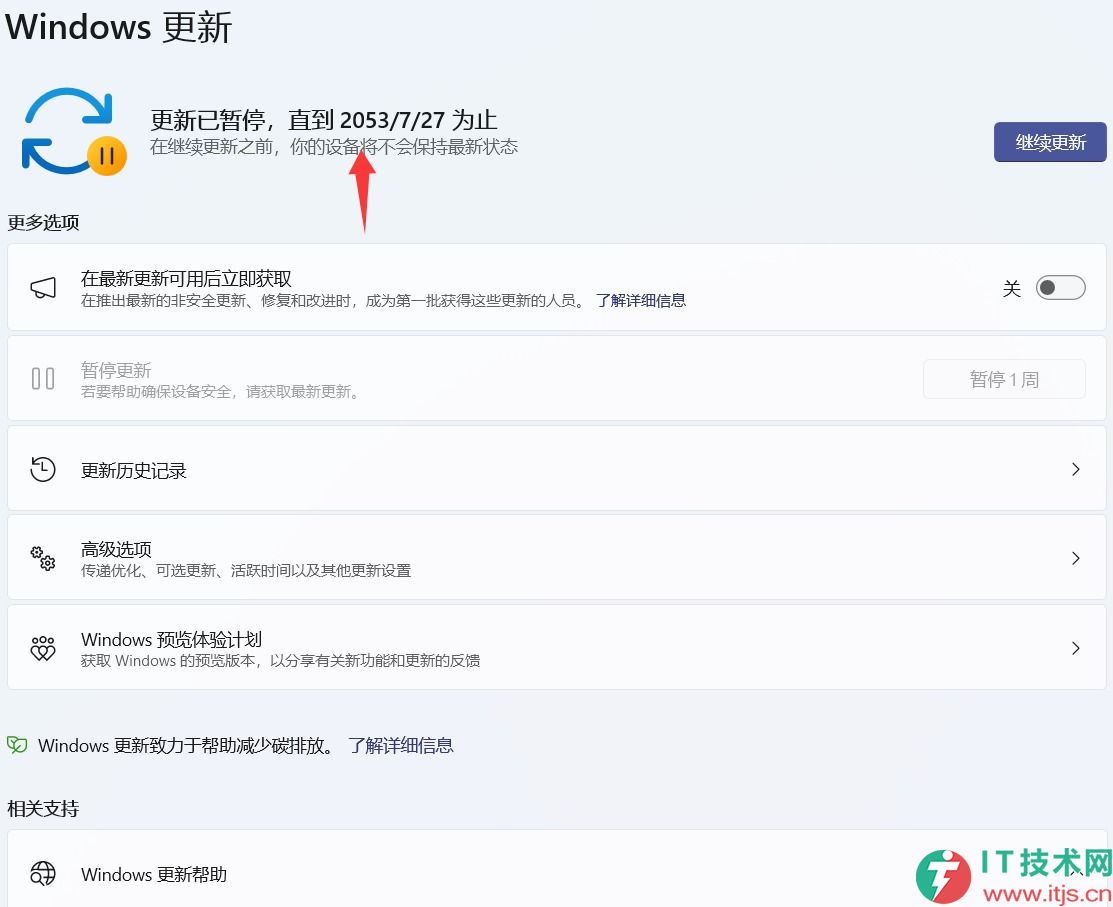Click the 暂停 1 周 button
1113x907 pixels.
point(1004,379)
